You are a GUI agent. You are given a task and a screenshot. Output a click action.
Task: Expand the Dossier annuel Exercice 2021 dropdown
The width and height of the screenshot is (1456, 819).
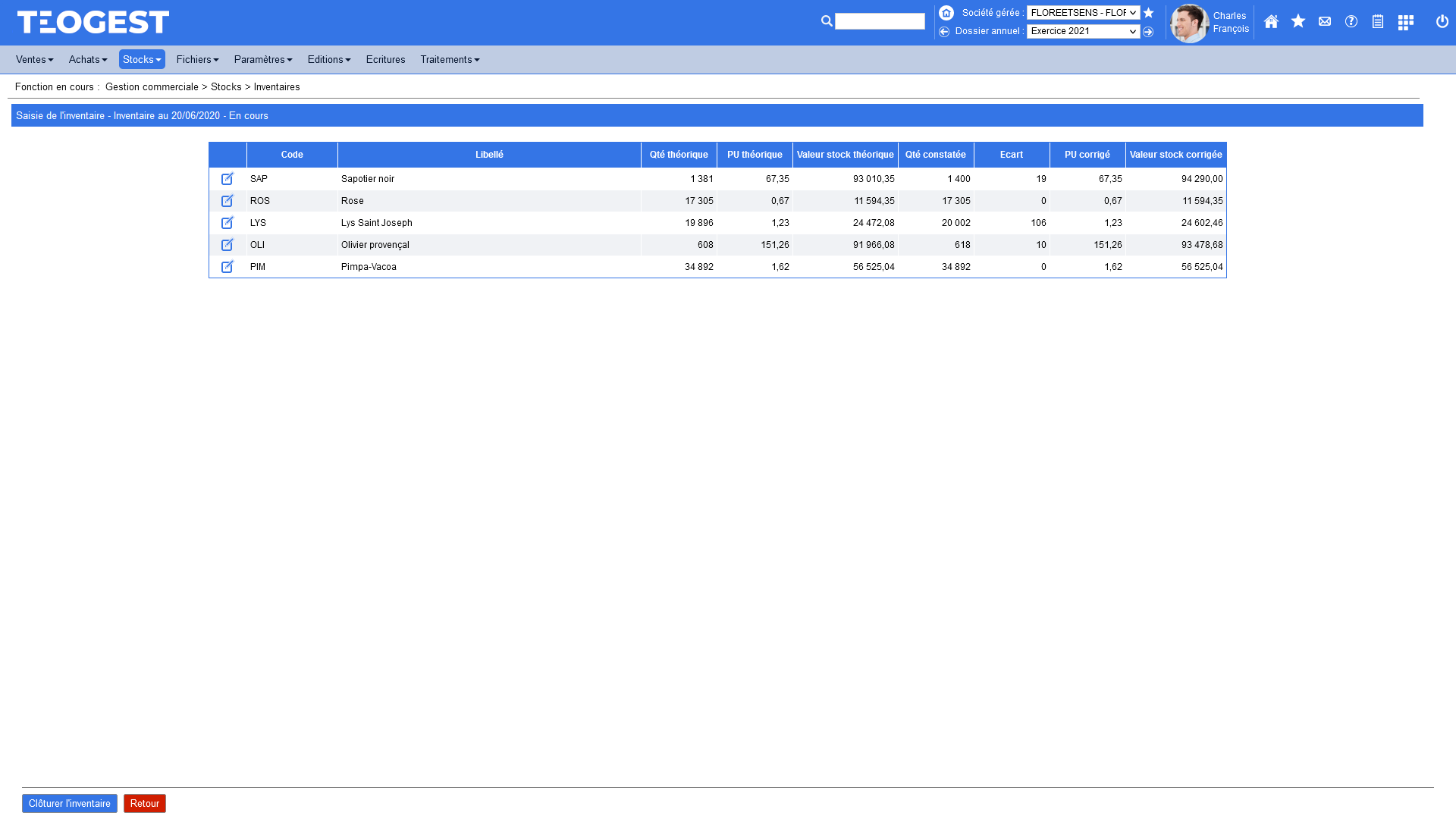coord(1082,32)
